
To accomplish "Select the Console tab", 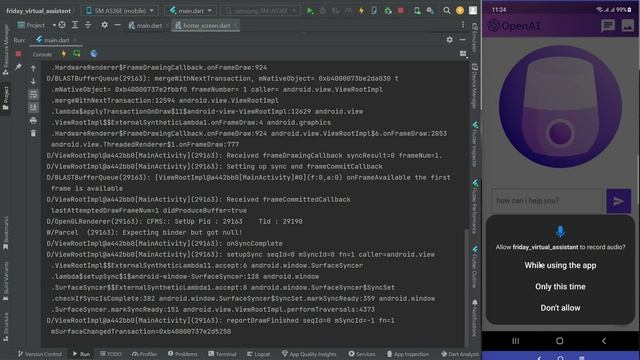I will pos(42,54).
